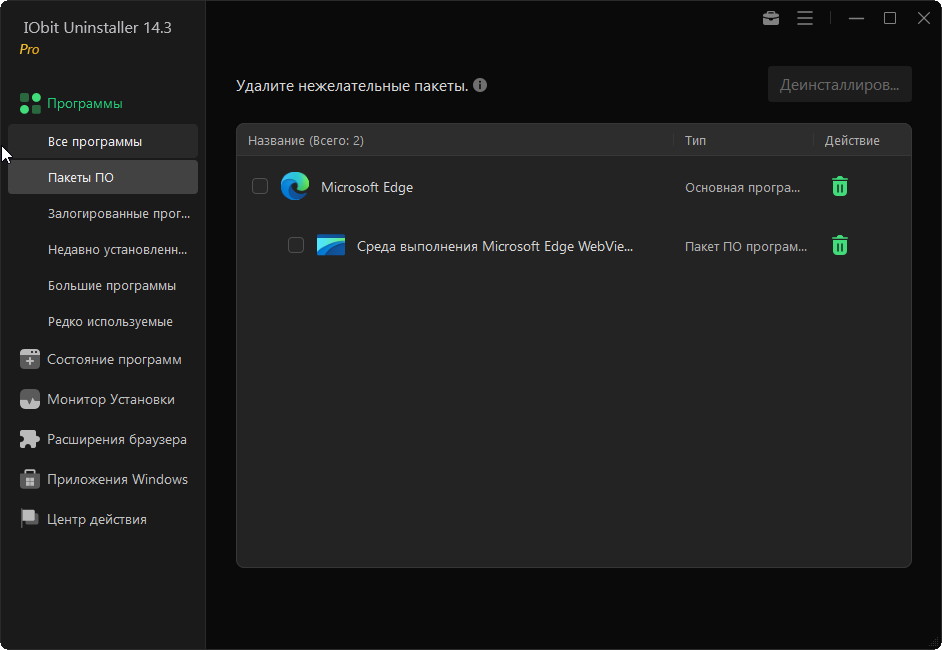Viewport: 942px width, 650px height.
Task: Go to Монитор Установки
Action: (111, 399)
